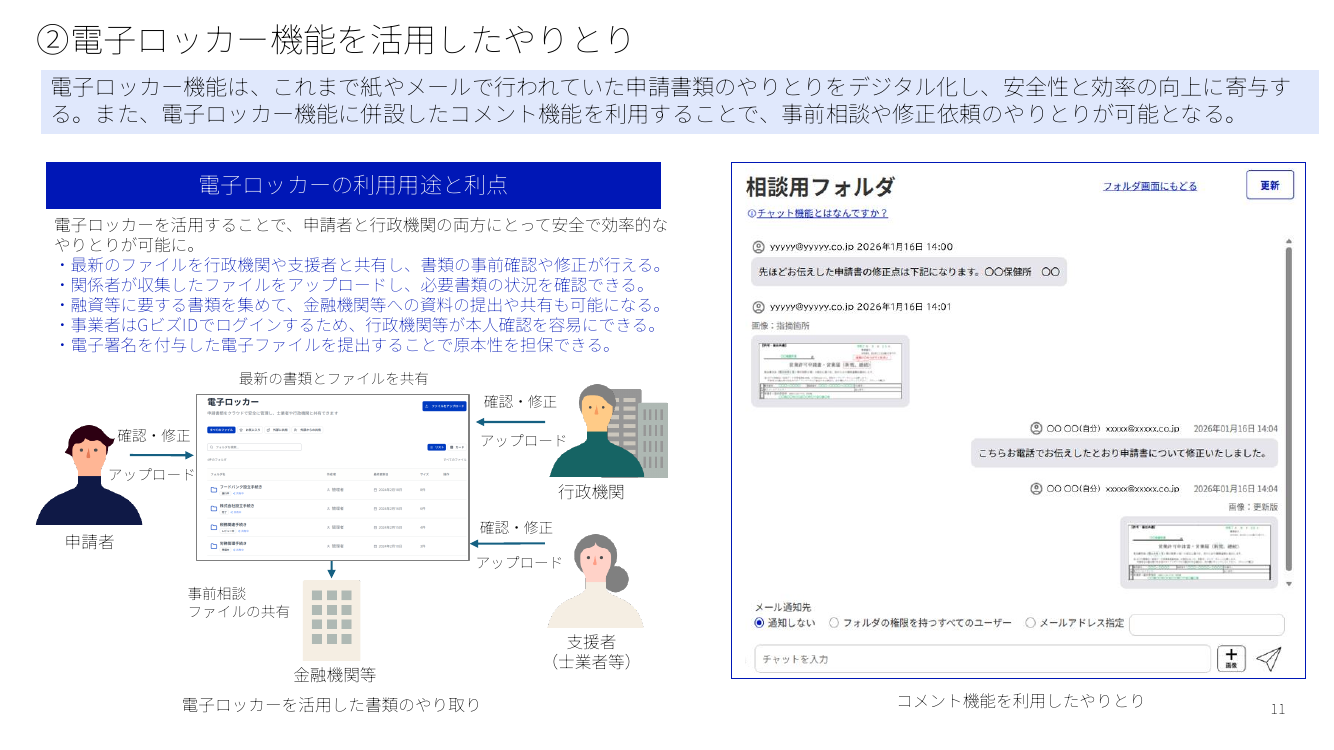
Task: Switch to the star お気に入り tab in 電子ロッカー
Action: point(250,429)
